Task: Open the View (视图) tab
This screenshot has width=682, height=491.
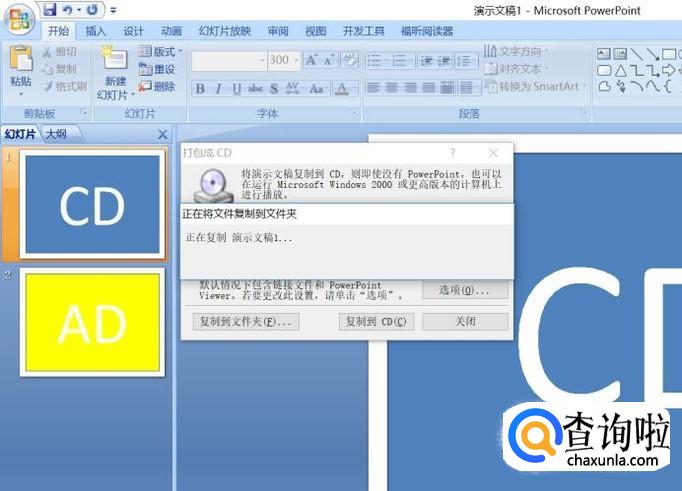Action: tap(315, 31)
